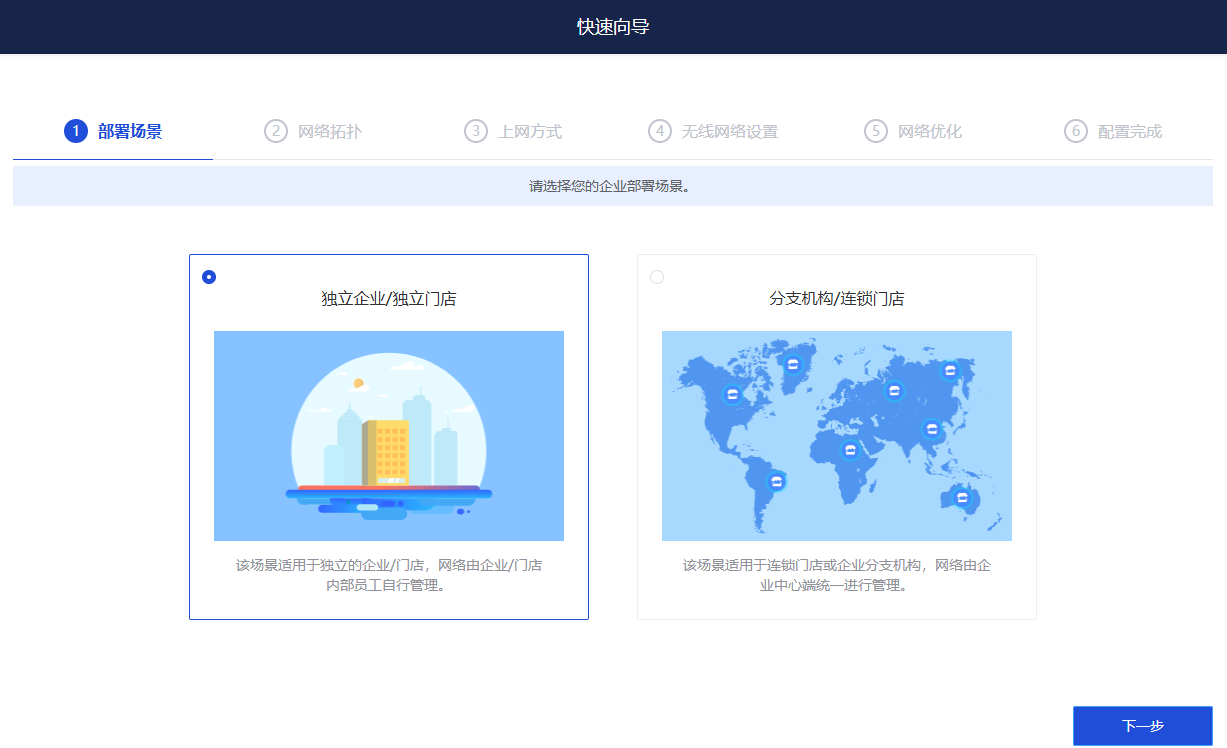The width and height of the screenshot is (1227, 748).
Task: Click the store marker on Africa
Action: [850, 450]
